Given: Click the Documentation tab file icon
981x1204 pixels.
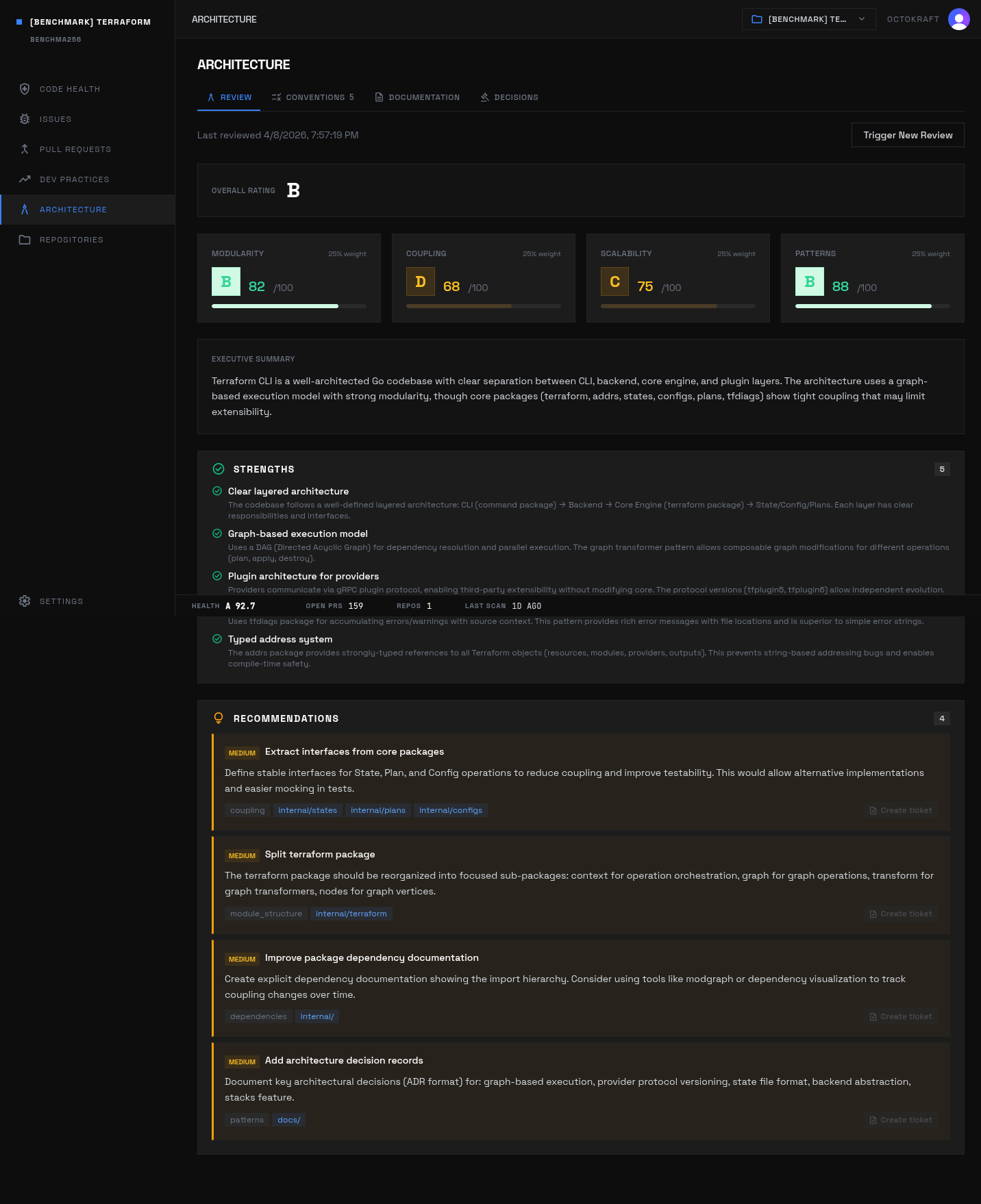Looking at the screenshot, I should (x=379, y=97).
